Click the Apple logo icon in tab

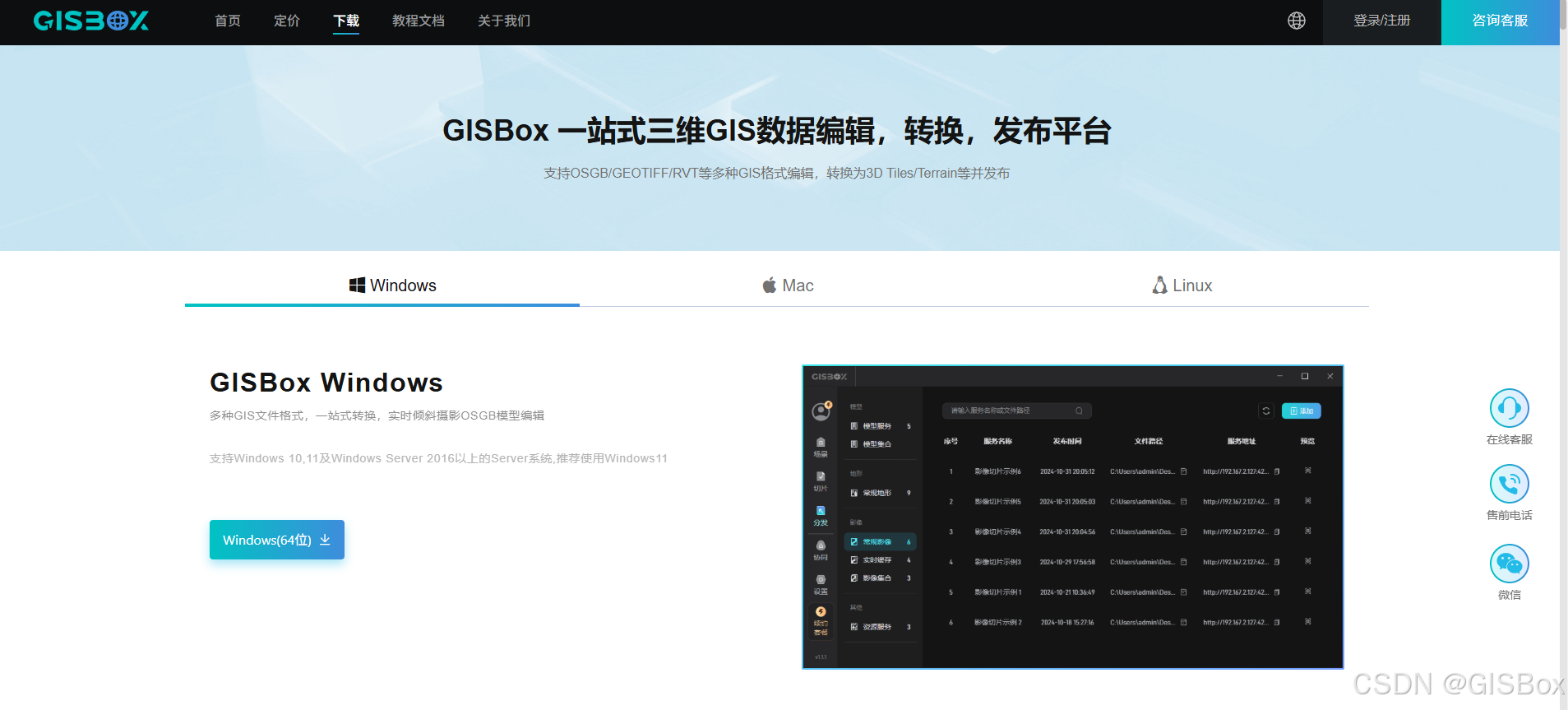[x=770, y=285]
